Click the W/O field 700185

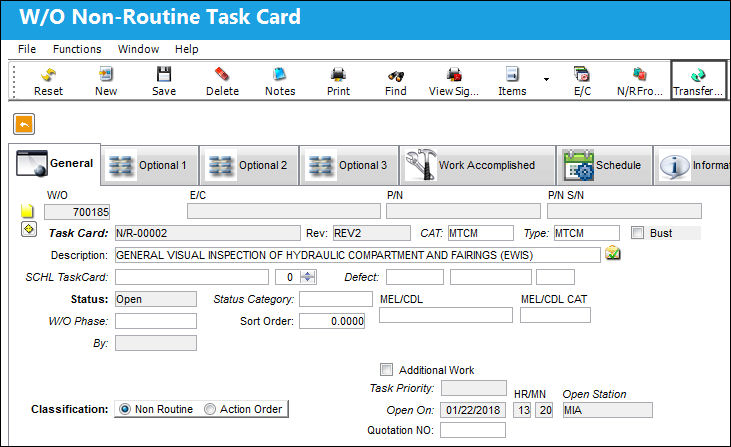tap(77, 212)
